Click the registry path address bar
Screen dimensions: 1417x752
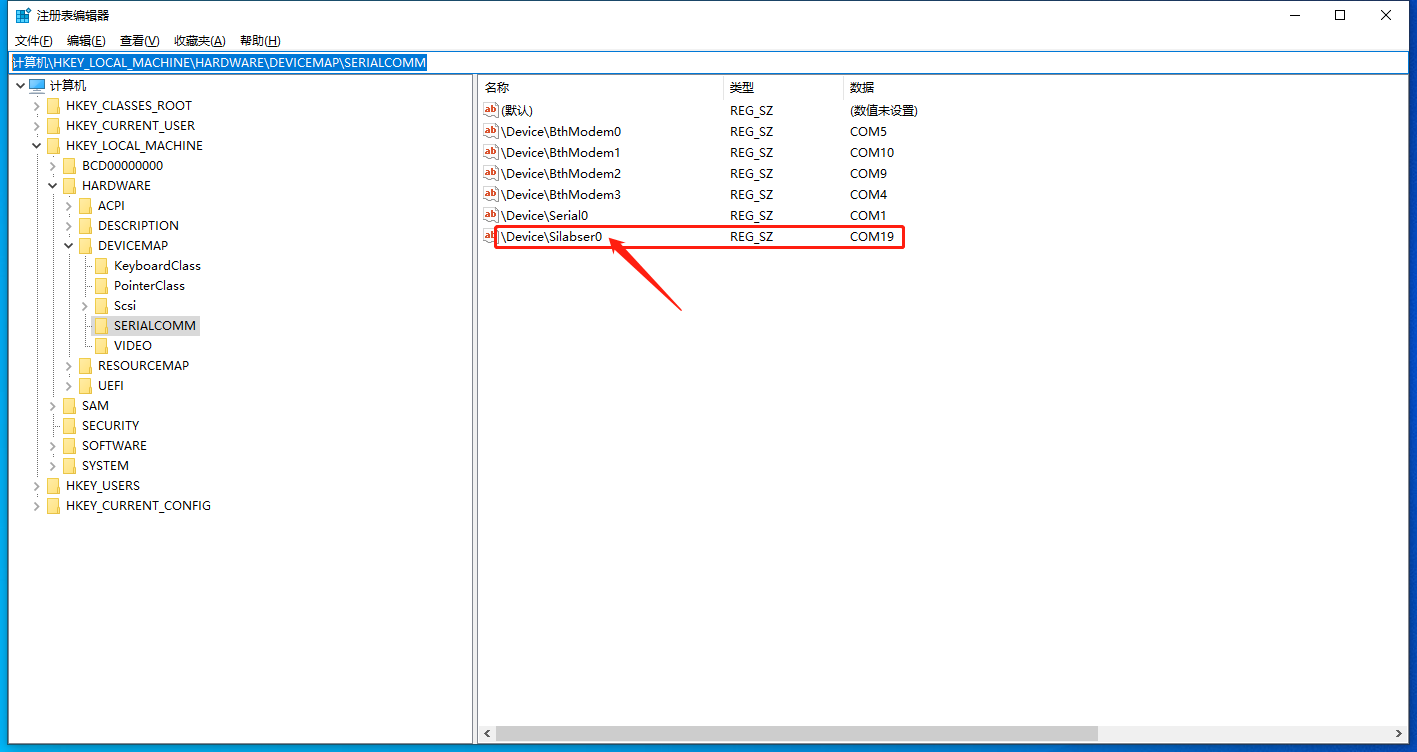point(708,62)
